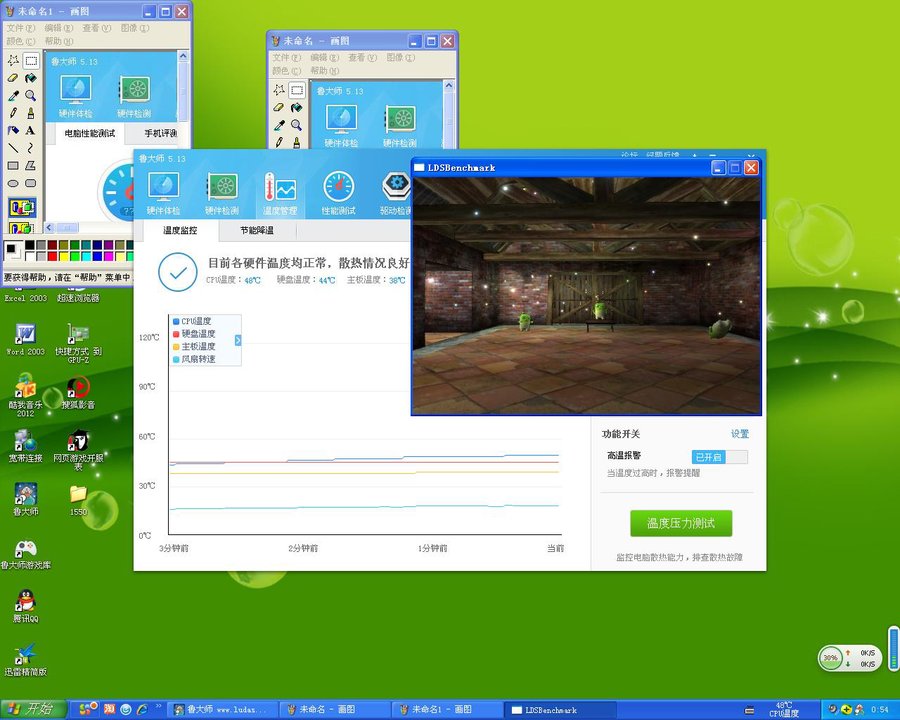900x720 pixels.
Task: Select the magnifier tool in 未命名1 Paint
Action: 31,96
